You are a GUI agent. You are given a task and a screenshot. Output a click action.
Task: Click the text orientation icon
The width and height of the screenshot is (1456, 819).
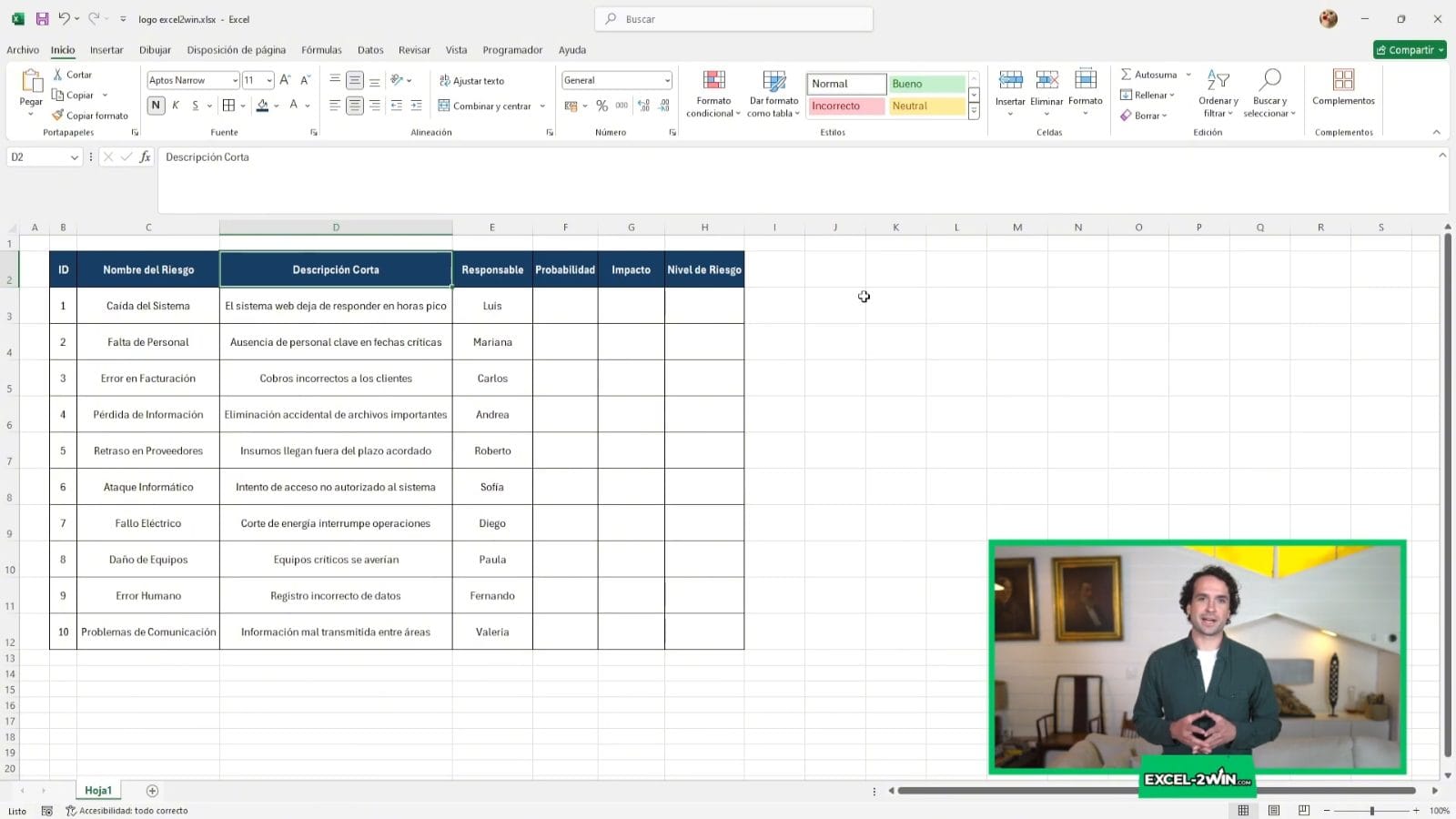coord(397,80)
